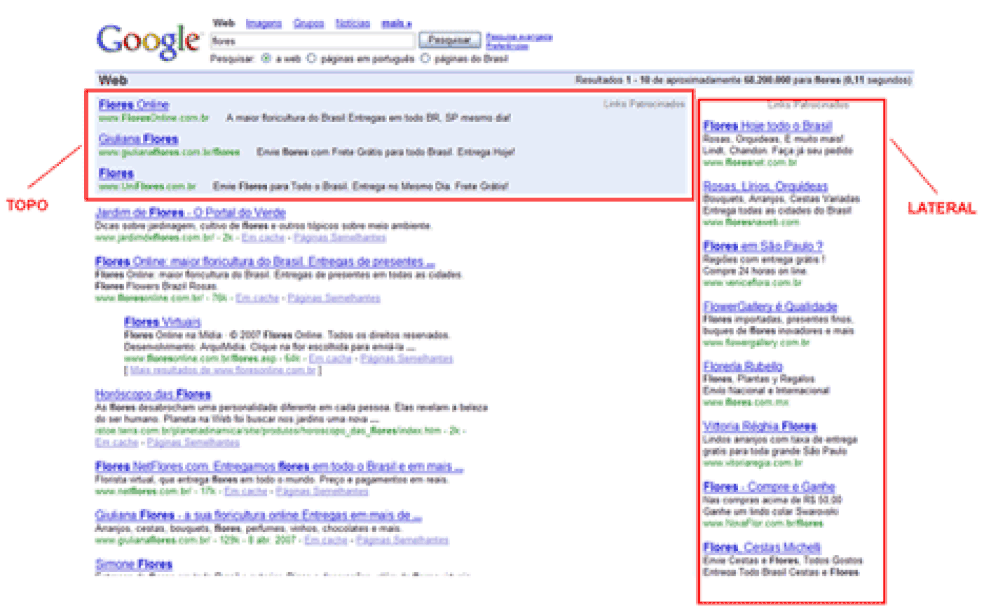Open side ad 'Vittoria Réghia Flores'
This screenshot has width=984, height=614.
760,427
